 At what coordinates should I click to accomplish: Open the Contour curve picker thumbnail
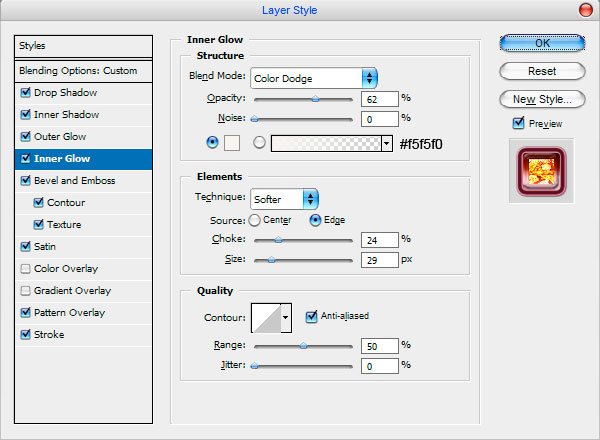coord(266,318)
